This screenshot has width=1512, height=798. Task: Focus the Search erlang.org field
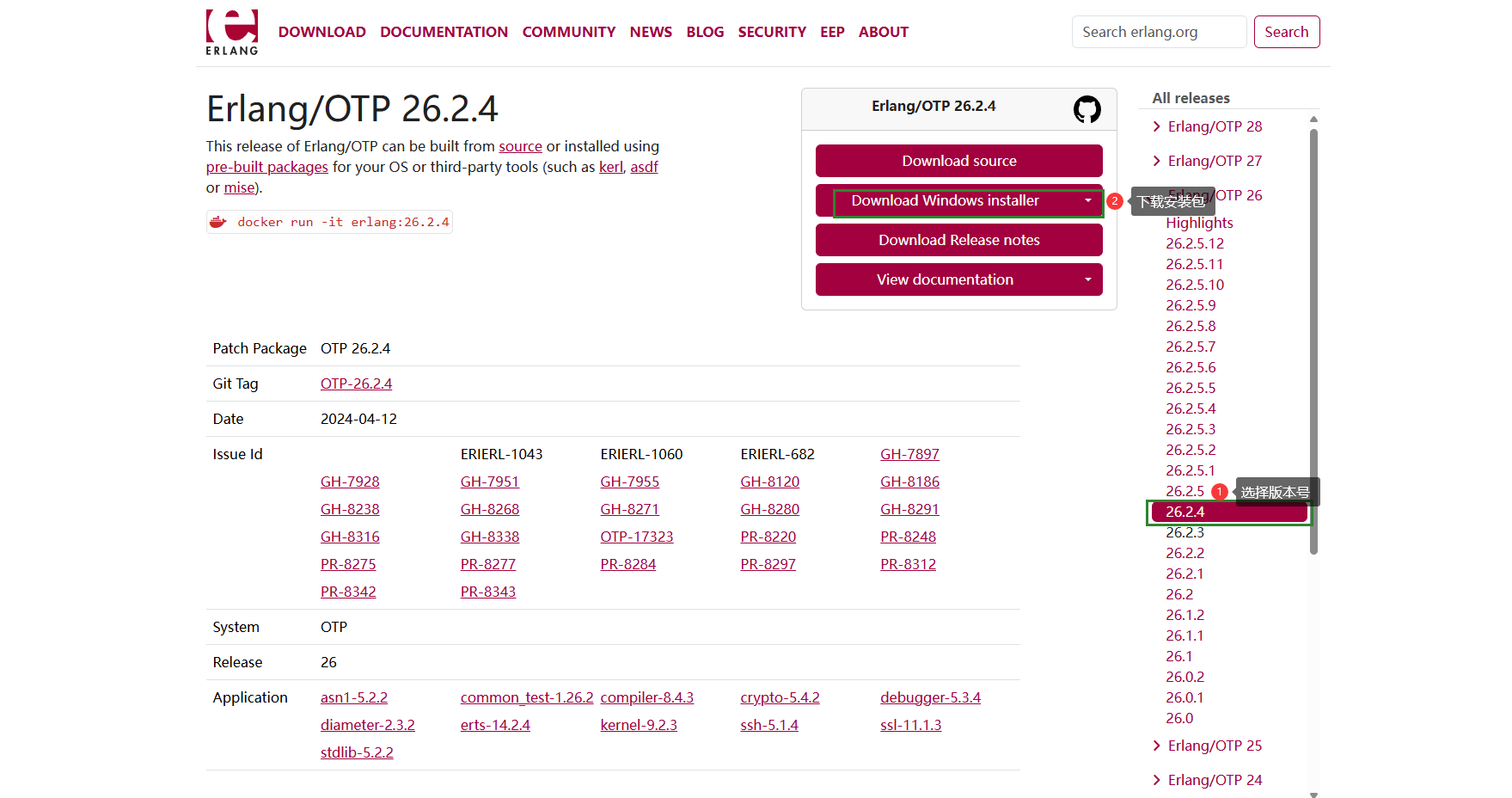click(1159, 32)
